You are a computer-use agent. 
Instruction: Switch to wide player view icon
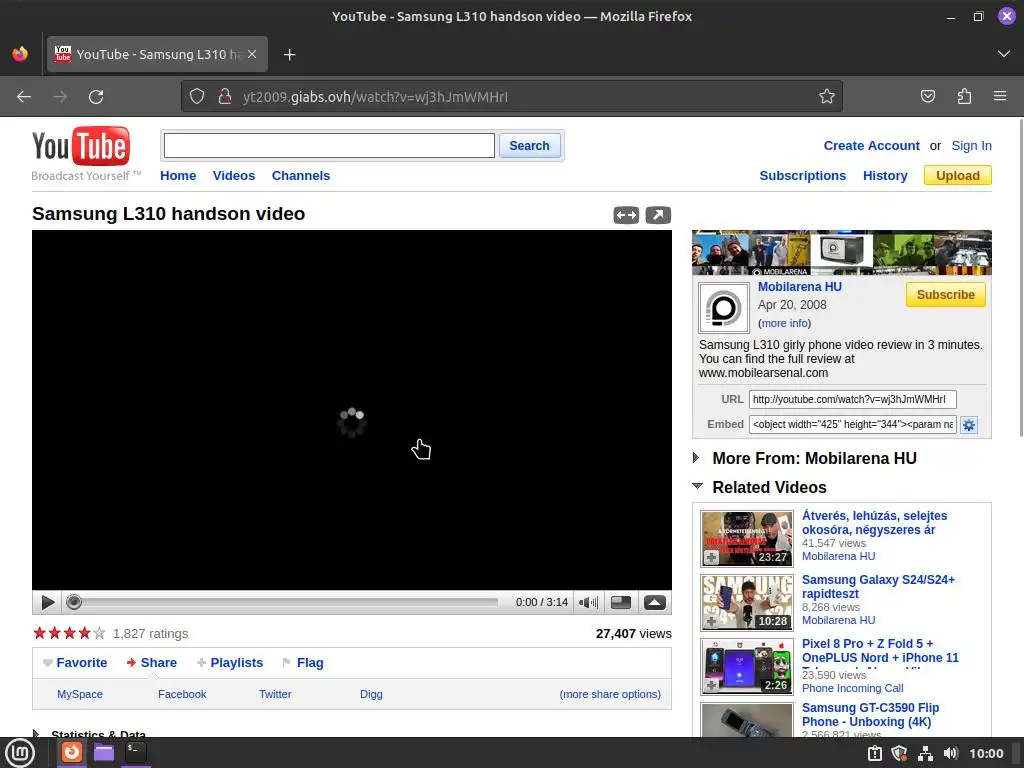point(626,215)
